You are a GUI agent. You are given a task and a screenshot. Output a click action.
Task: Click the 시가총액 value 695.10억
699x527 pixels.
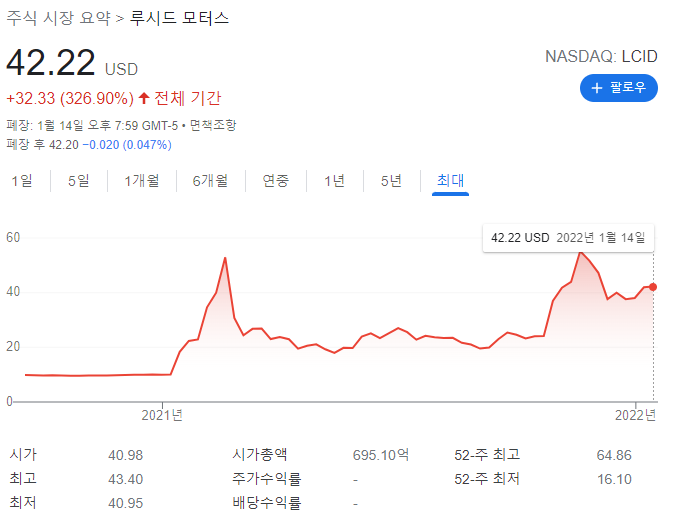[x=381, y=455]
